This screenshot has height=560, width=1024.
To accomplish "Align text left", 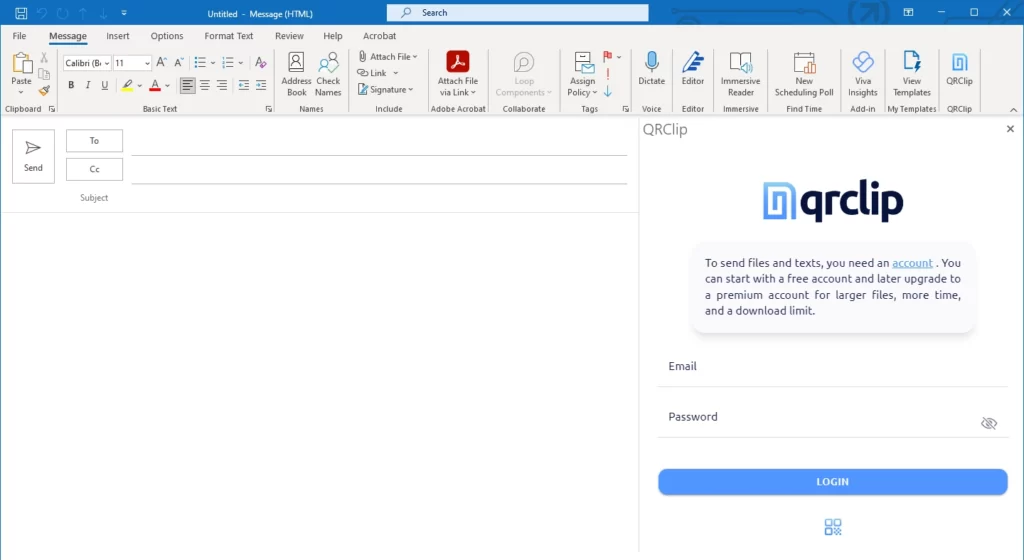I will point(187,85).
